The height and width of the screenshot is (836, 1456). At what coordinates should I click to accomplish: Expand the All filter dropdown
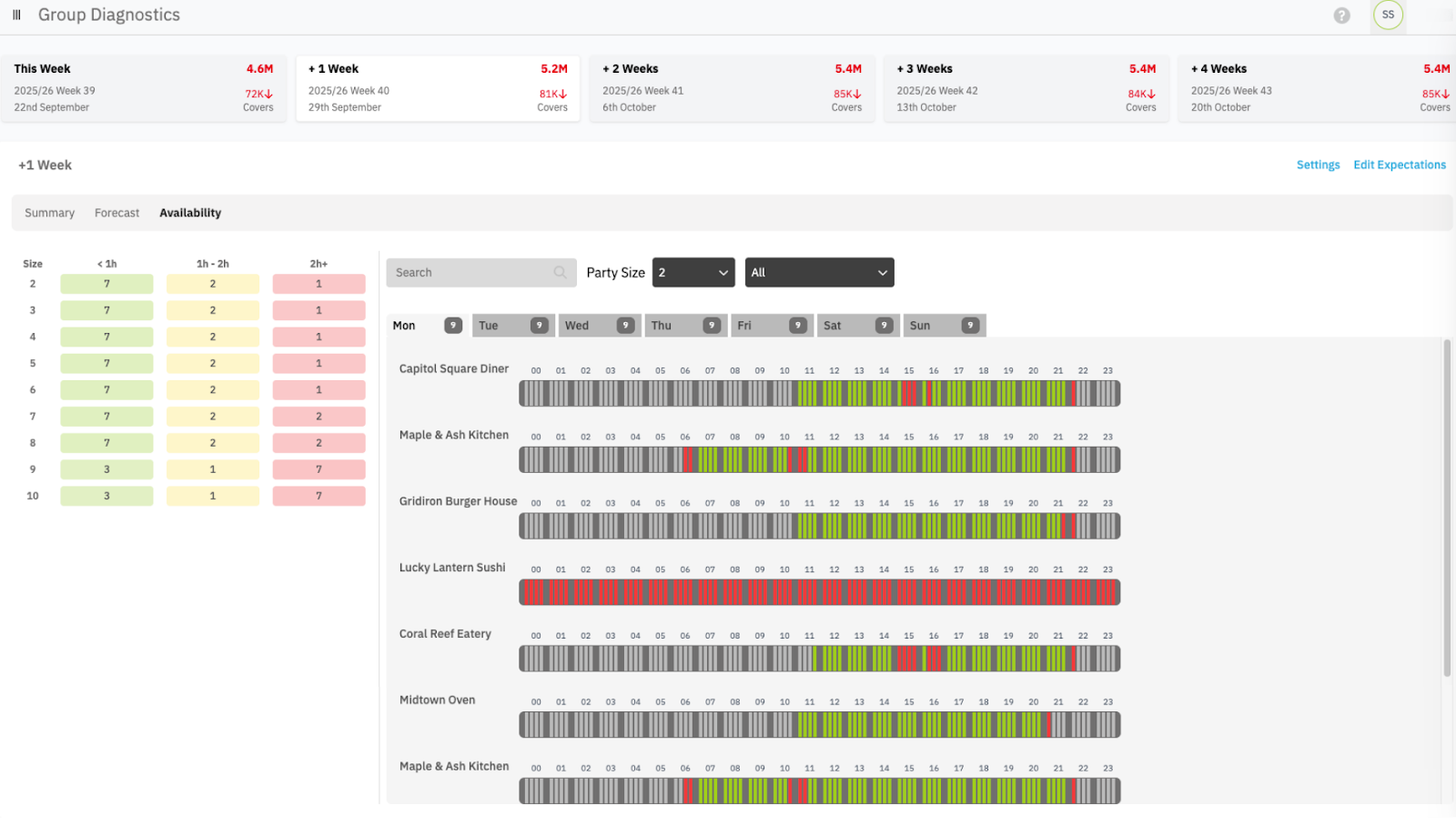(819, 273)
